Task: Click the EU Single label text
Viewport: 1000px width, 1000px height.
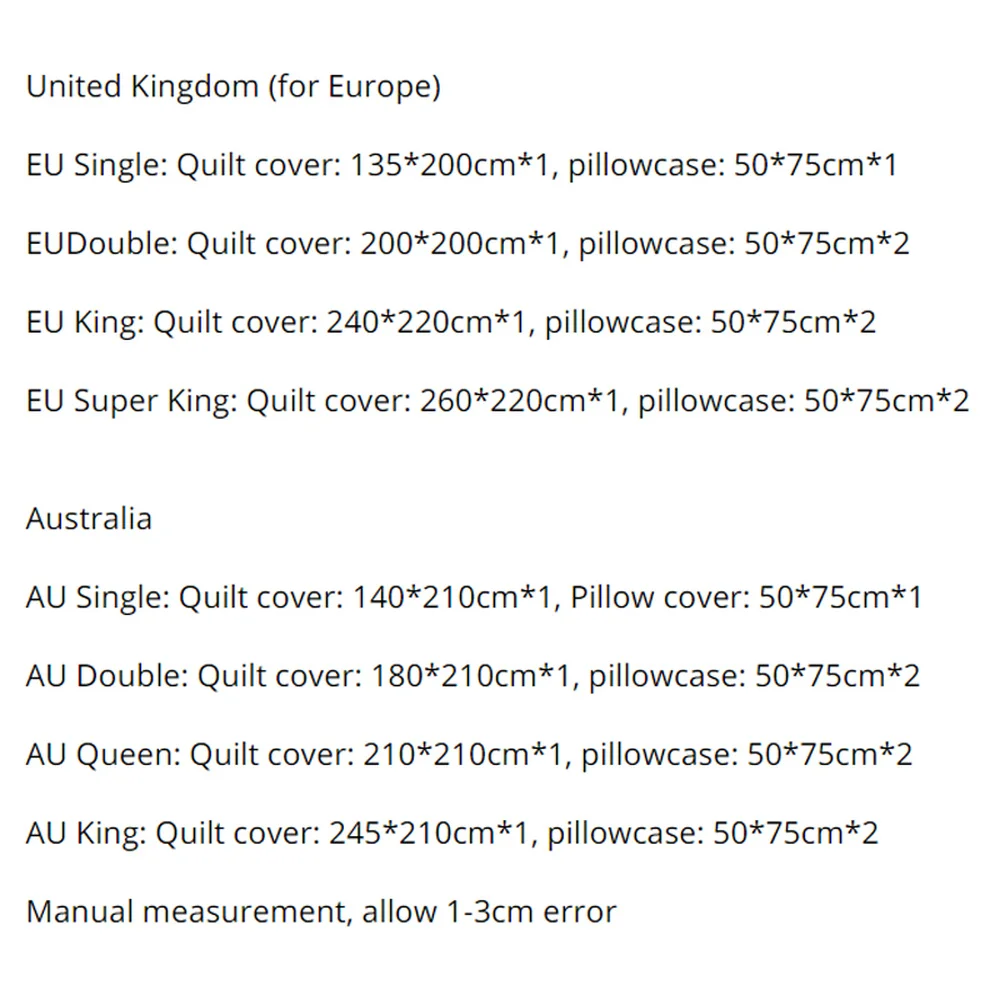Action: 96,165
